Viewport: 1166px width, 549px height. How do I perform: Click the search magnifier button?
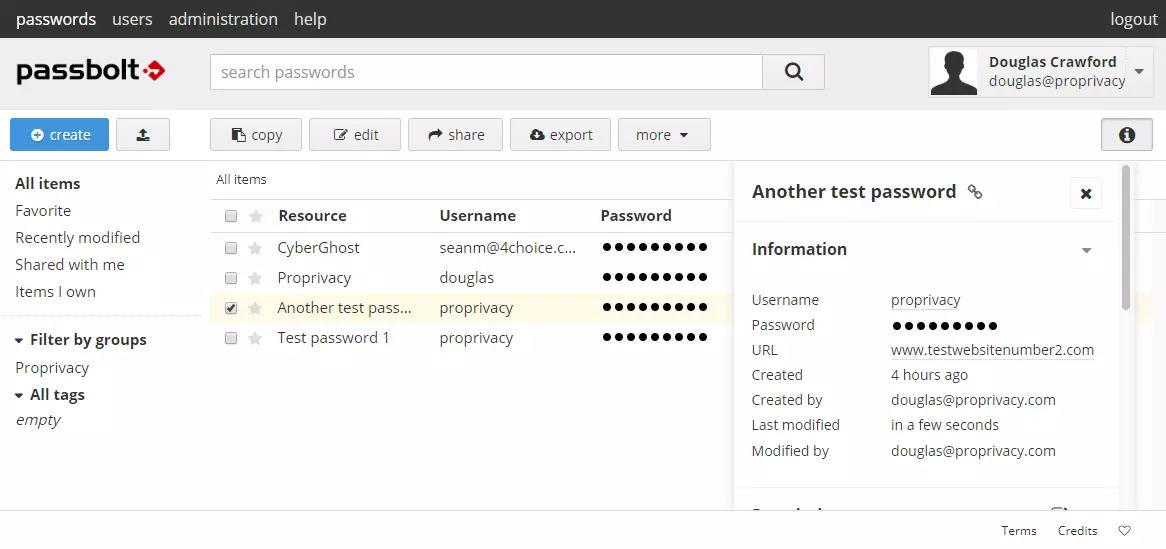793,72
